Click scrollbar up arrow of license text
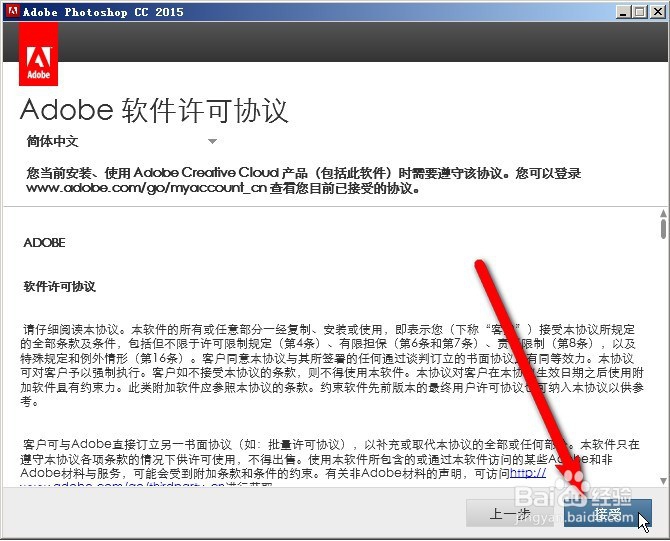 pos(663,213)
